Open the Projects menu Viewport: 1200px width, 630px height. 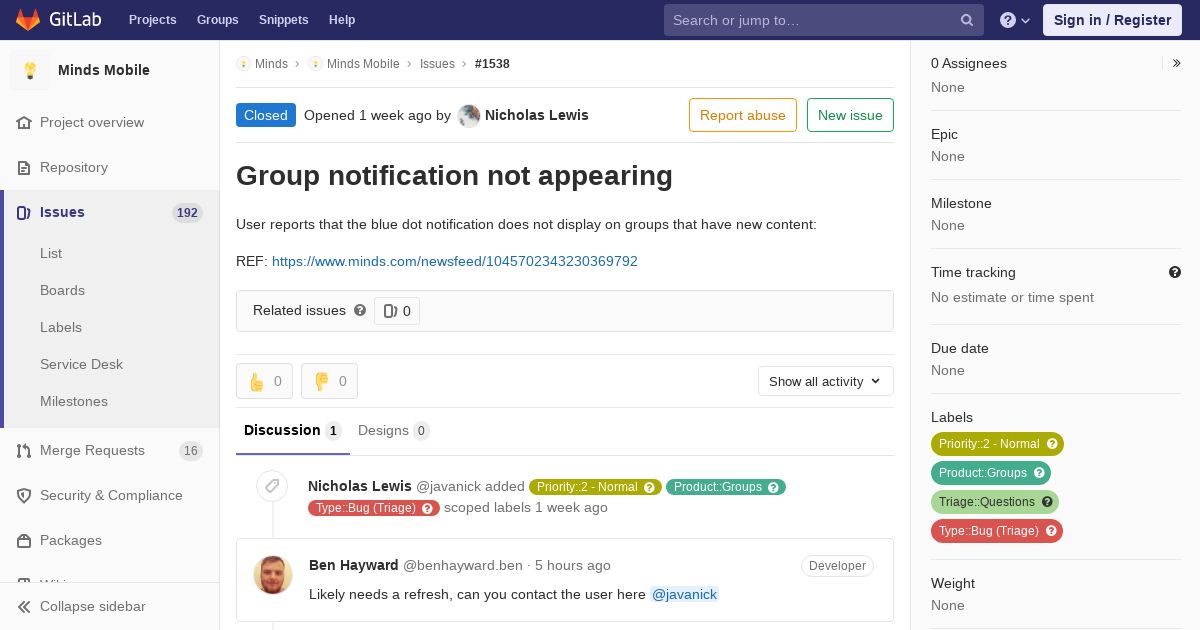pyautogui.click(x=152, y=20)
